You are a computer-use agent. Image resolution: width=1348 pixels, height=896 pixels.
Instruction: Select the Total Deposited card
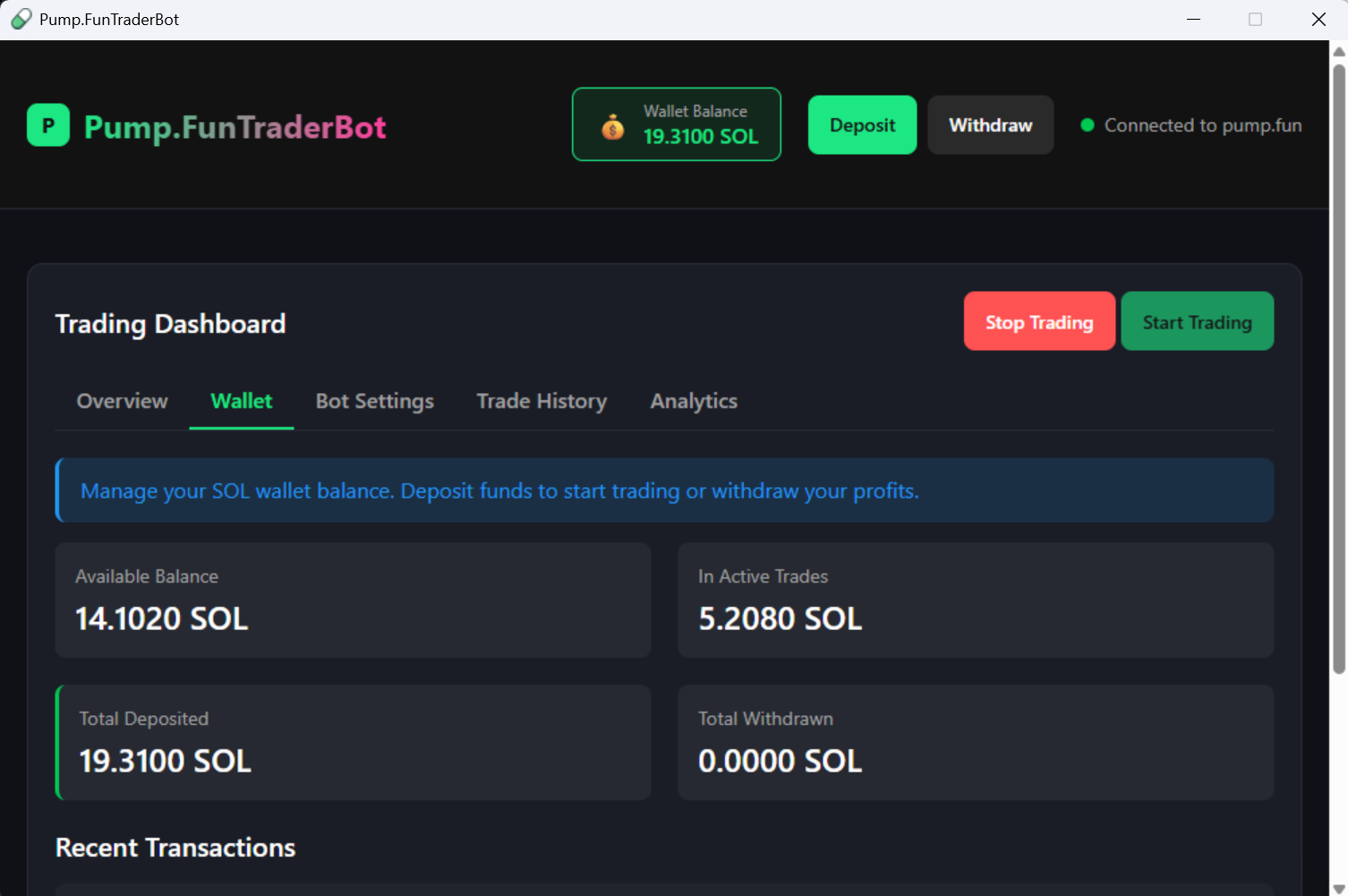(x=352, y=742)
